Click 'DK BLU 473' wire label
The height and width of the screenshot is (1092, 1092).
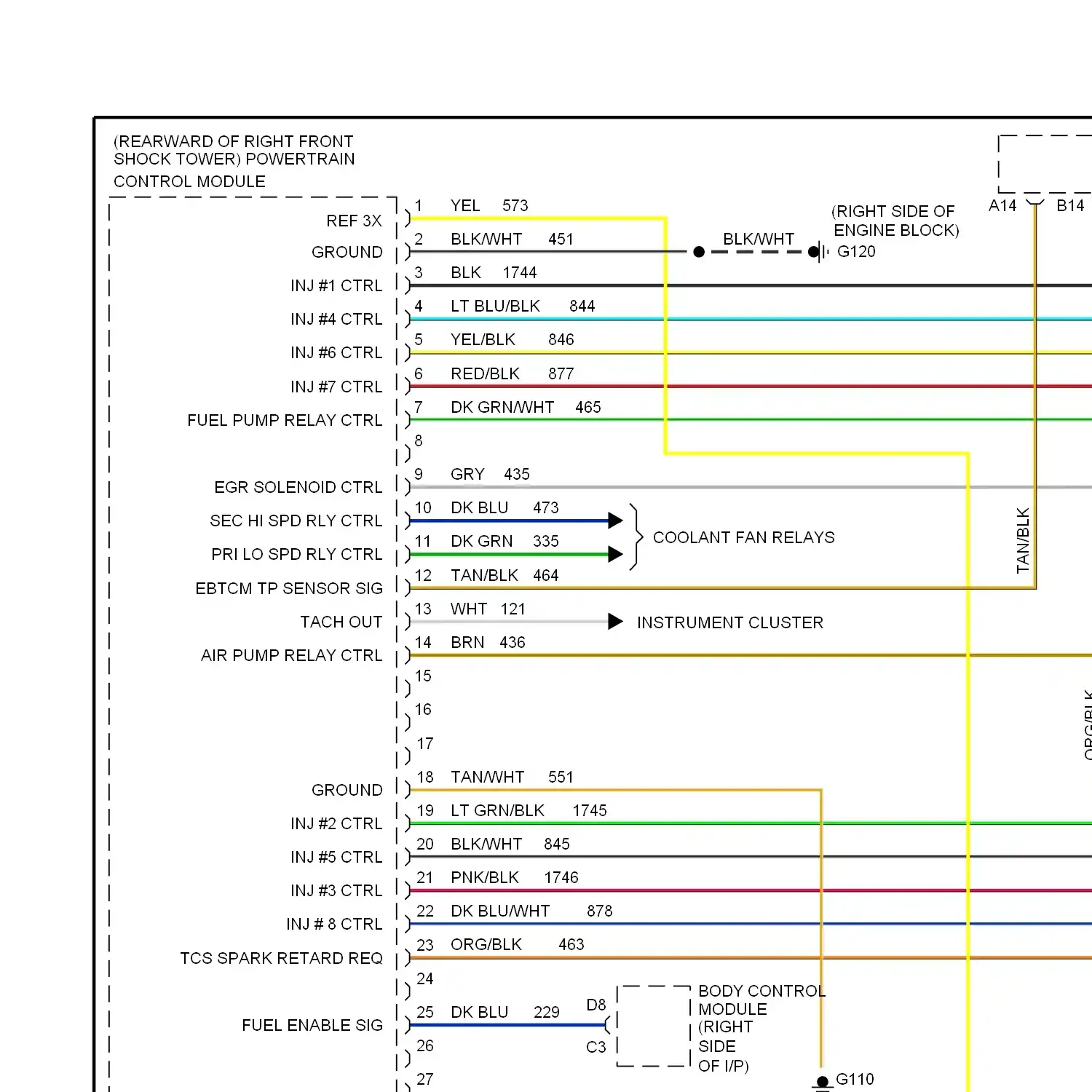[505, 508]
